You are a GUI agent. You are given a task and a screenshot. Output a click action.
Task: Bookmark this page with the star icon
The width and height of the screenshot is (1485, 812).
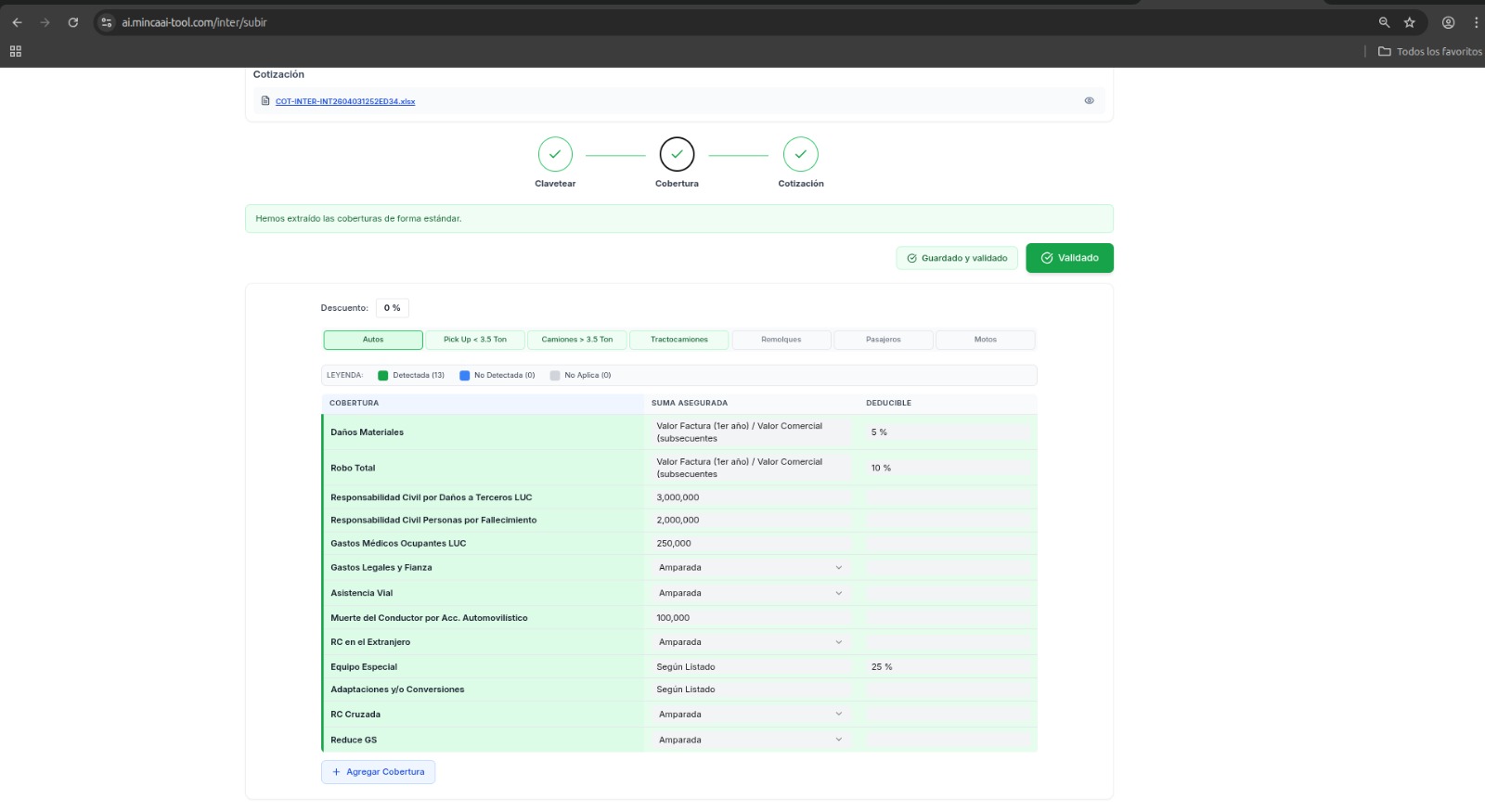coord(1410,22)
